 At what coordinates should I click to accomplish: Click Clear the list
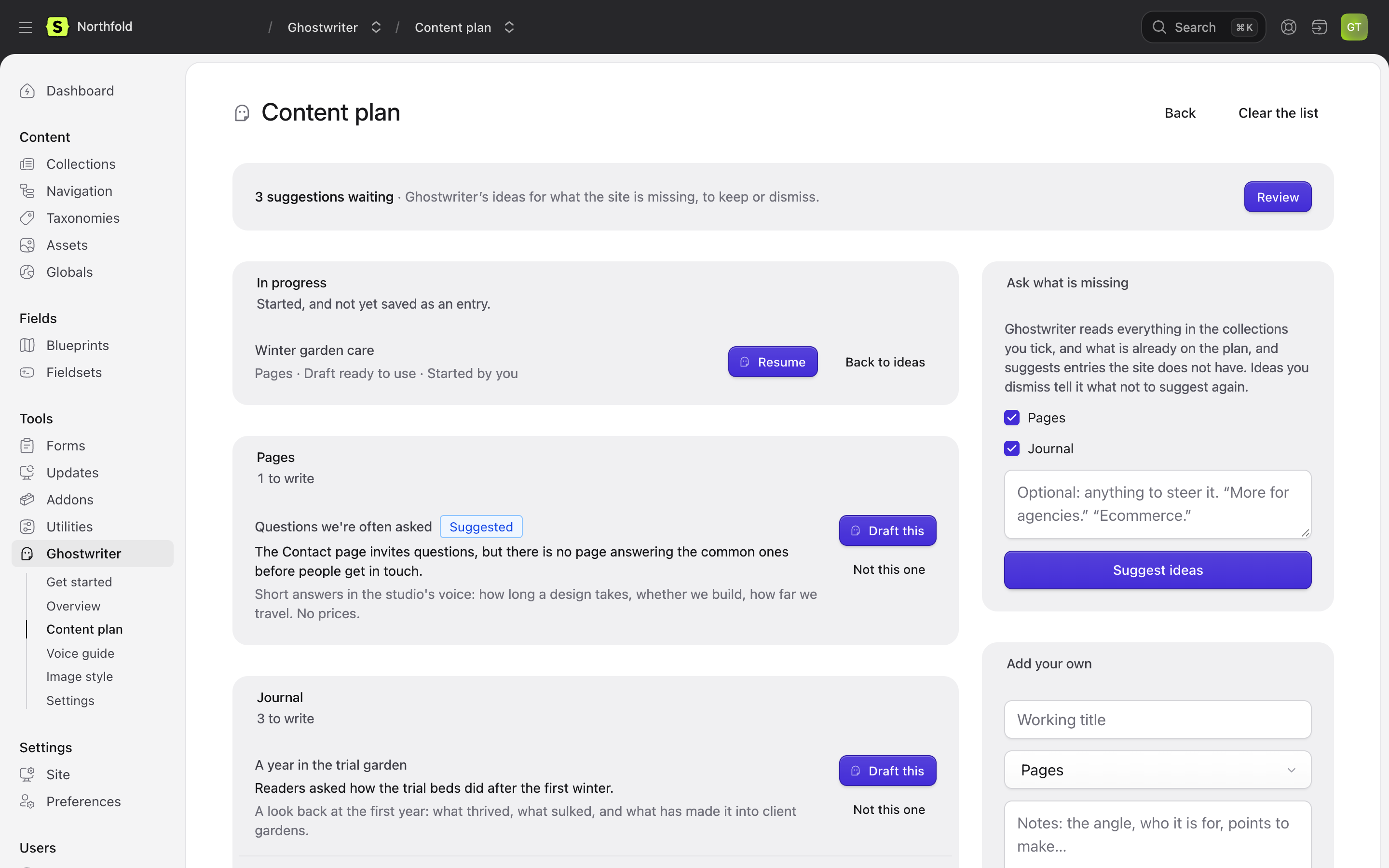point(1278,113)
